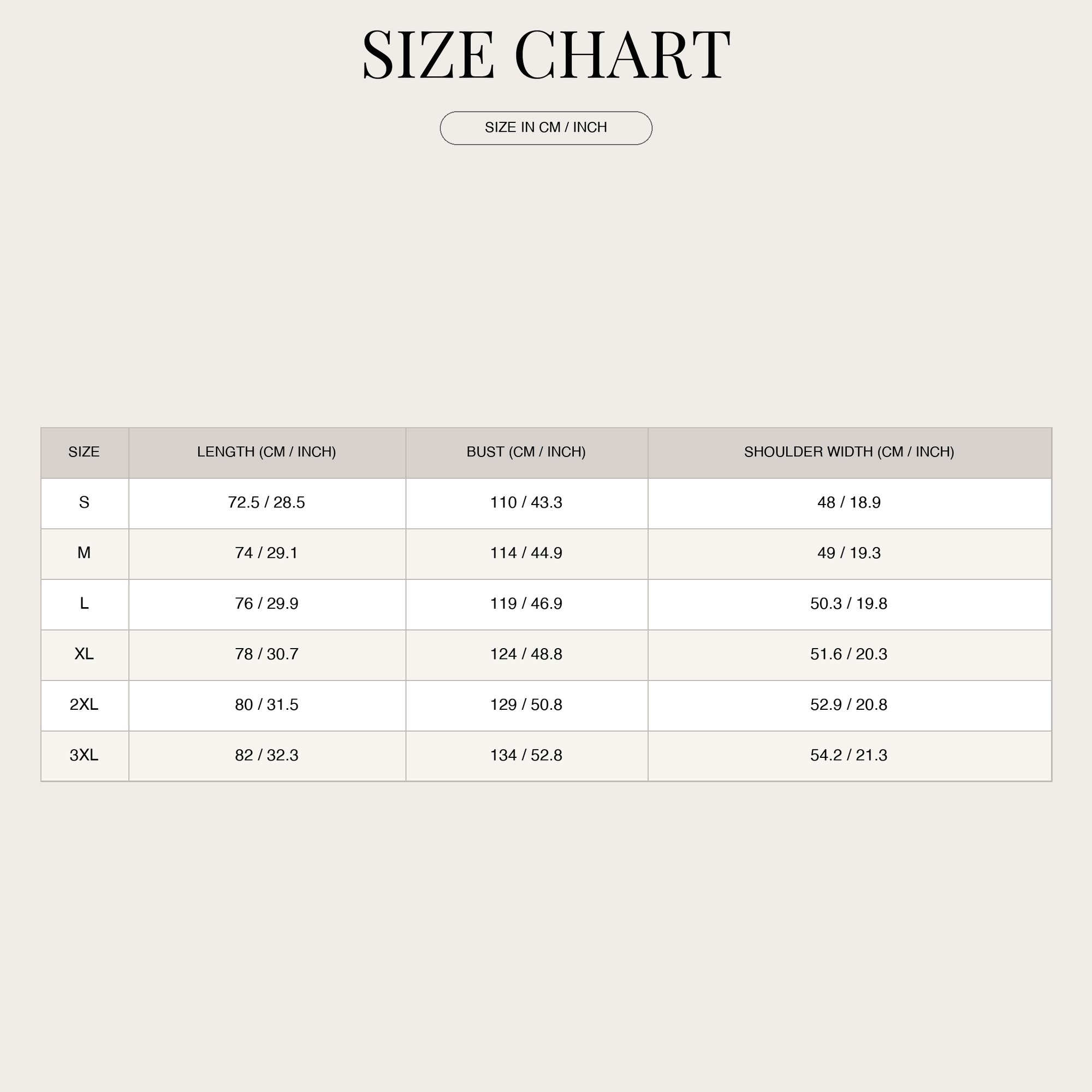Select the LENGTH (CM / INCH) header
Viewport: 1092px width, 1092px height.
point(266,452)
